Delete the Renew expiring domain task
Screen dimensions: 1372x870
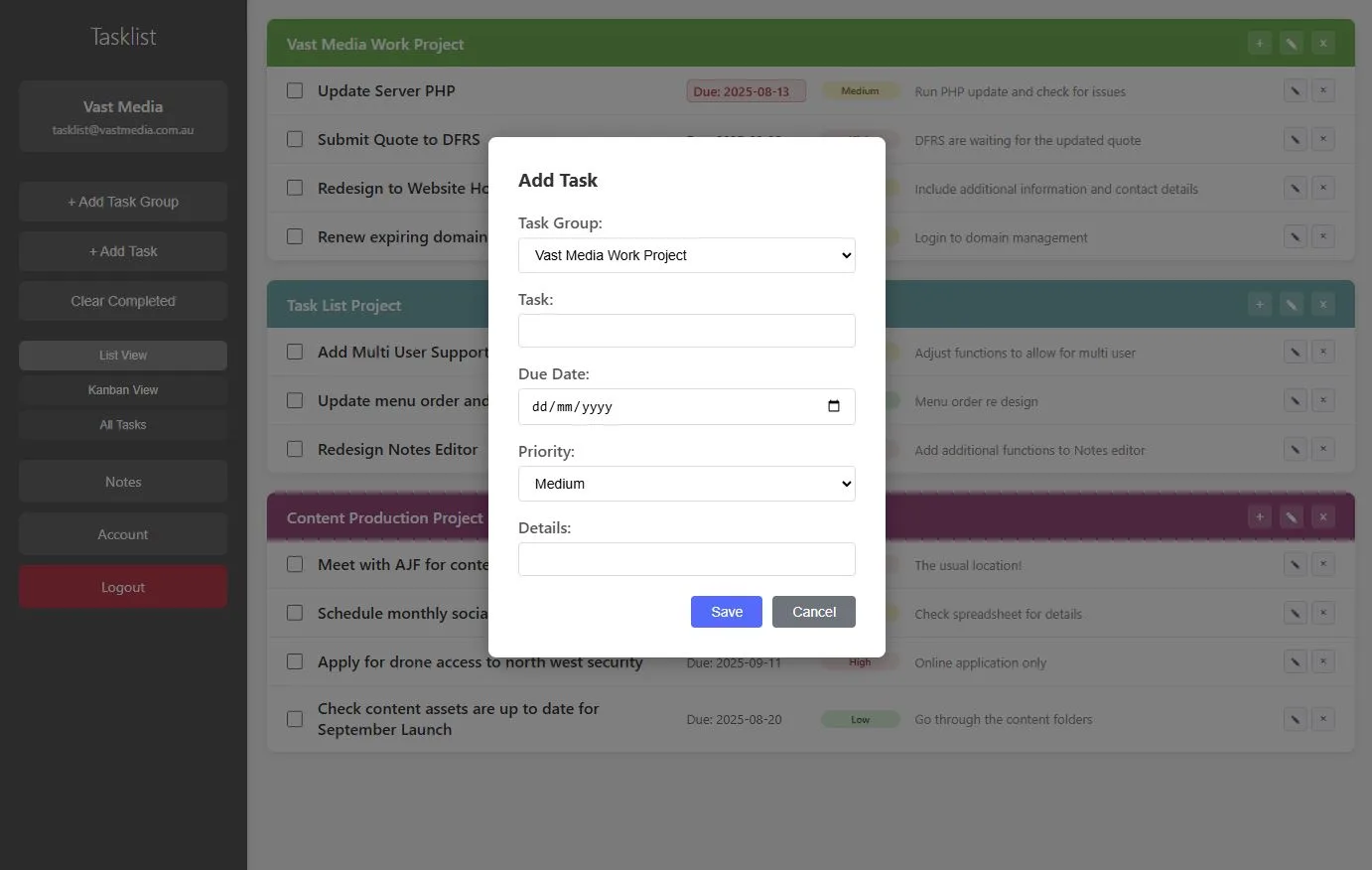click(1322, 236)
